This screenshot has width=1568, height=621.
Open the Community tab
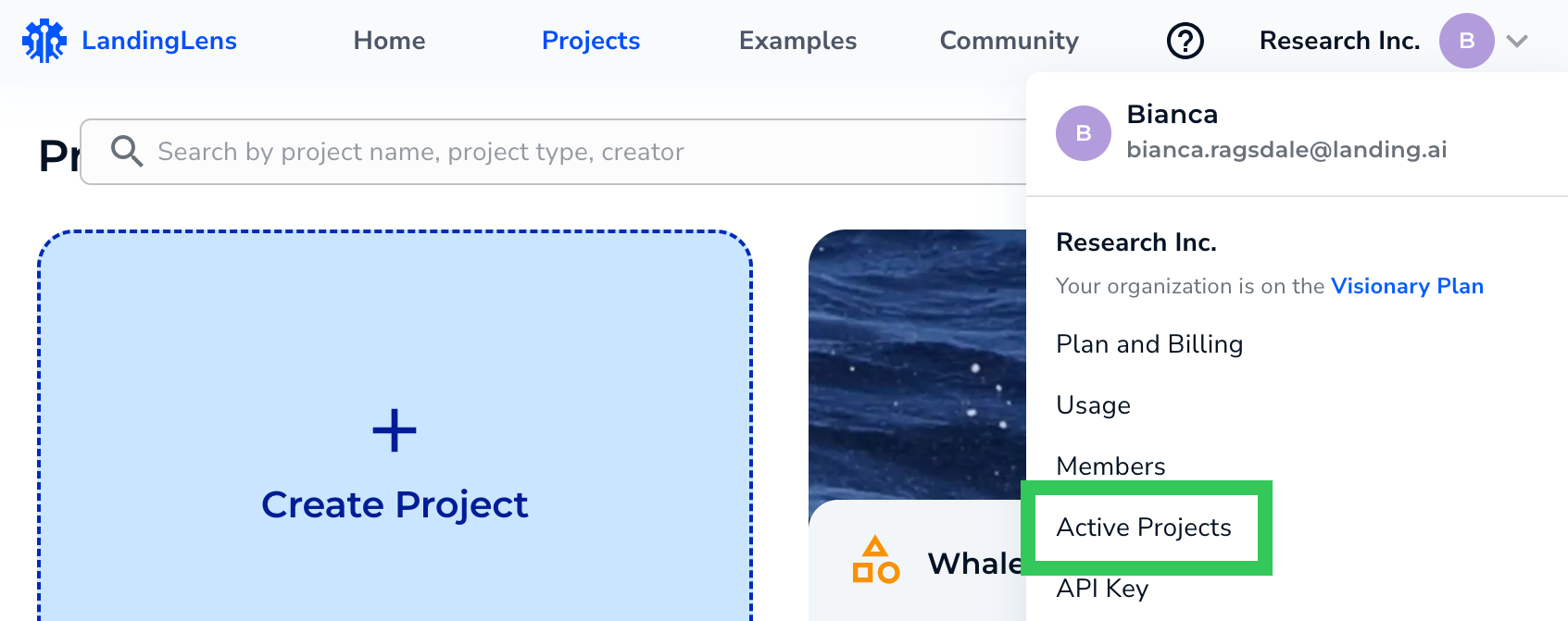1009,41
